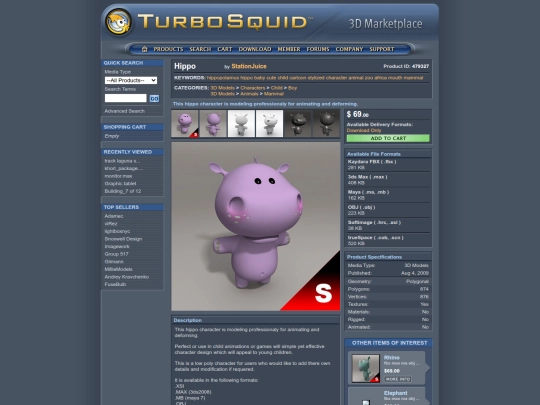Click the 'hippopotamus' keyword link
This screenshot has height=405, width=540.
[x=223, y=78]
